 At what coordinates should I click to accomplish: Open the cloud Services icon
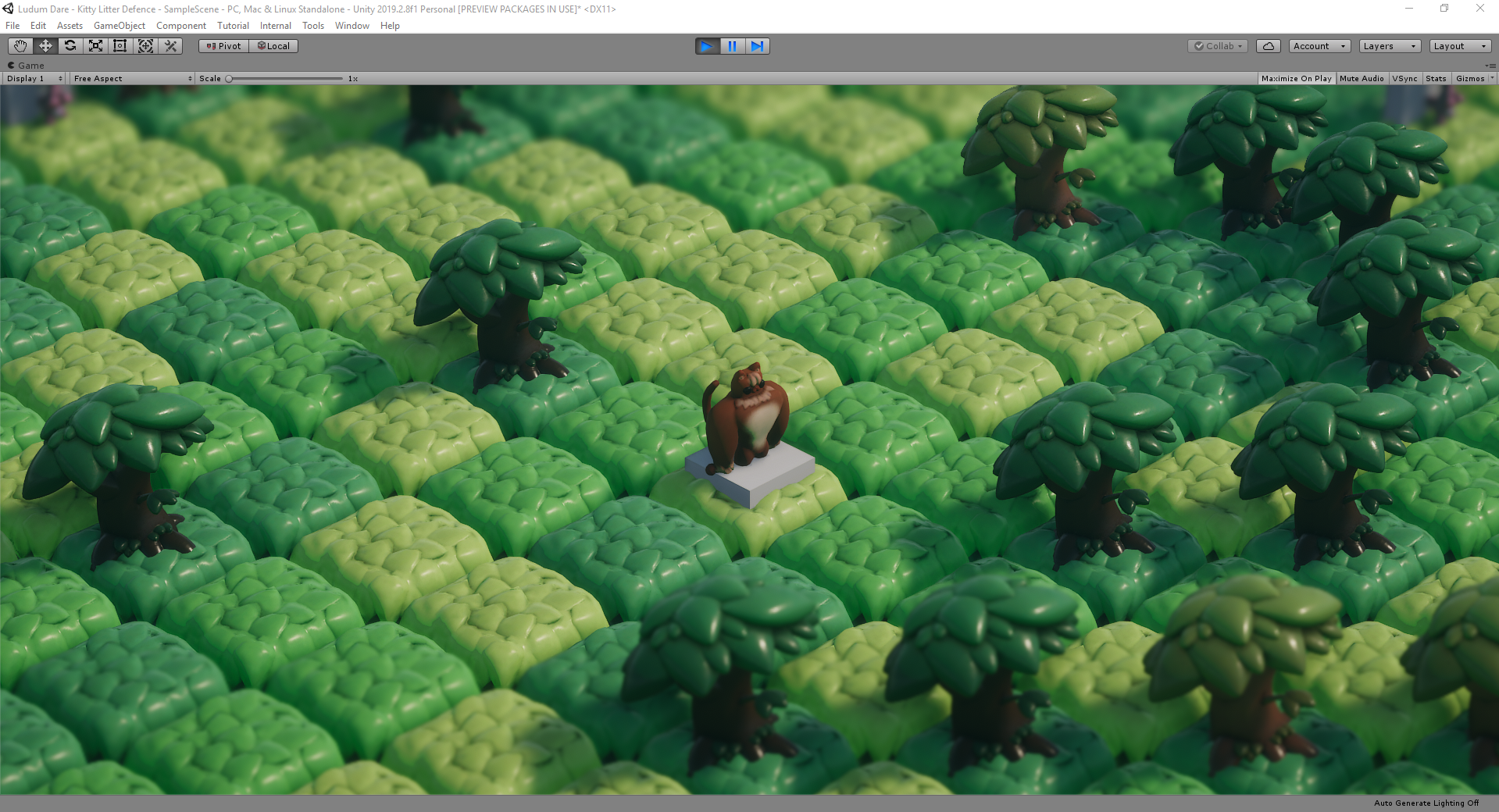1269,46
